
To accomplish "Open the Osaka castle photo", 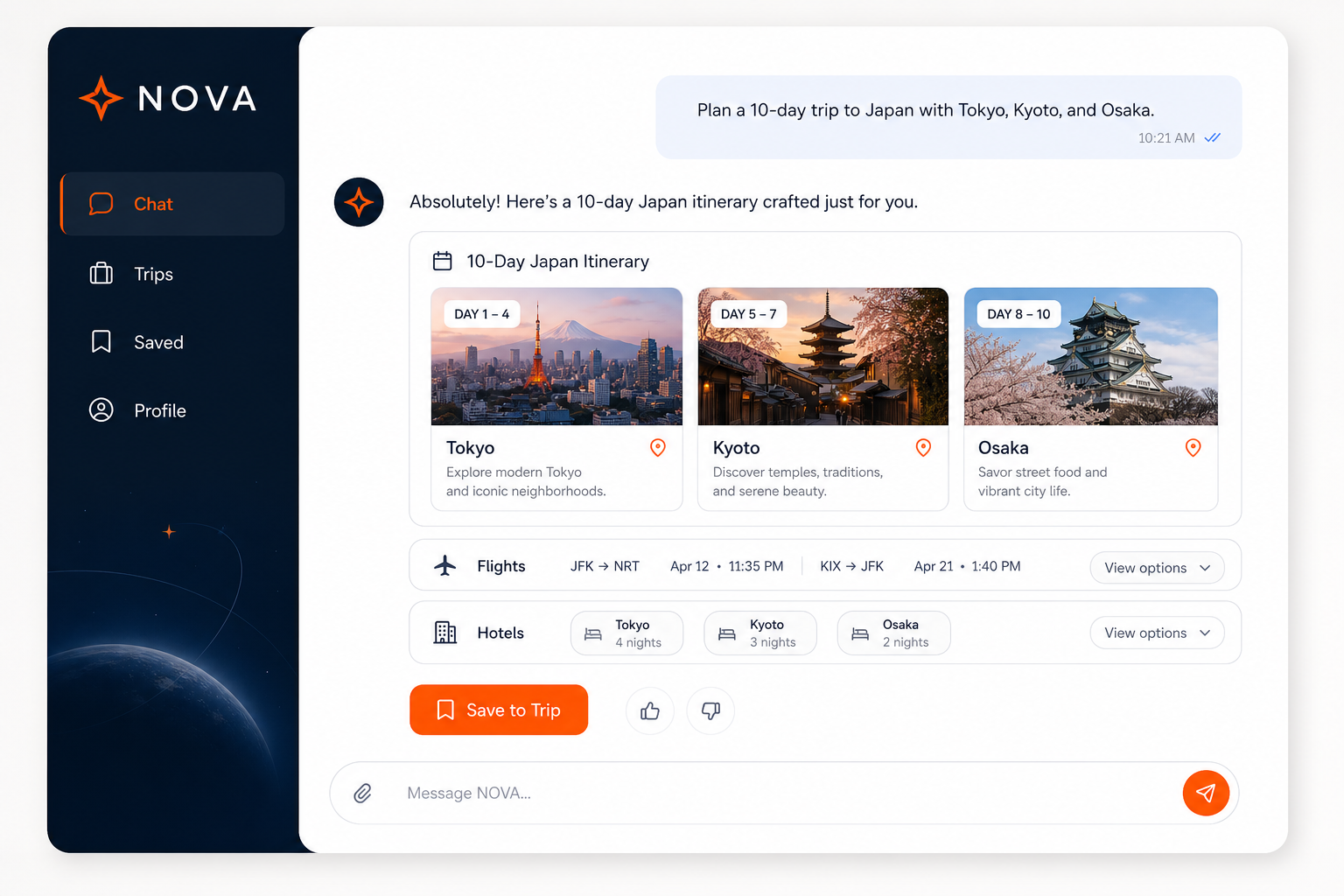I will [x=1090, y=356].
